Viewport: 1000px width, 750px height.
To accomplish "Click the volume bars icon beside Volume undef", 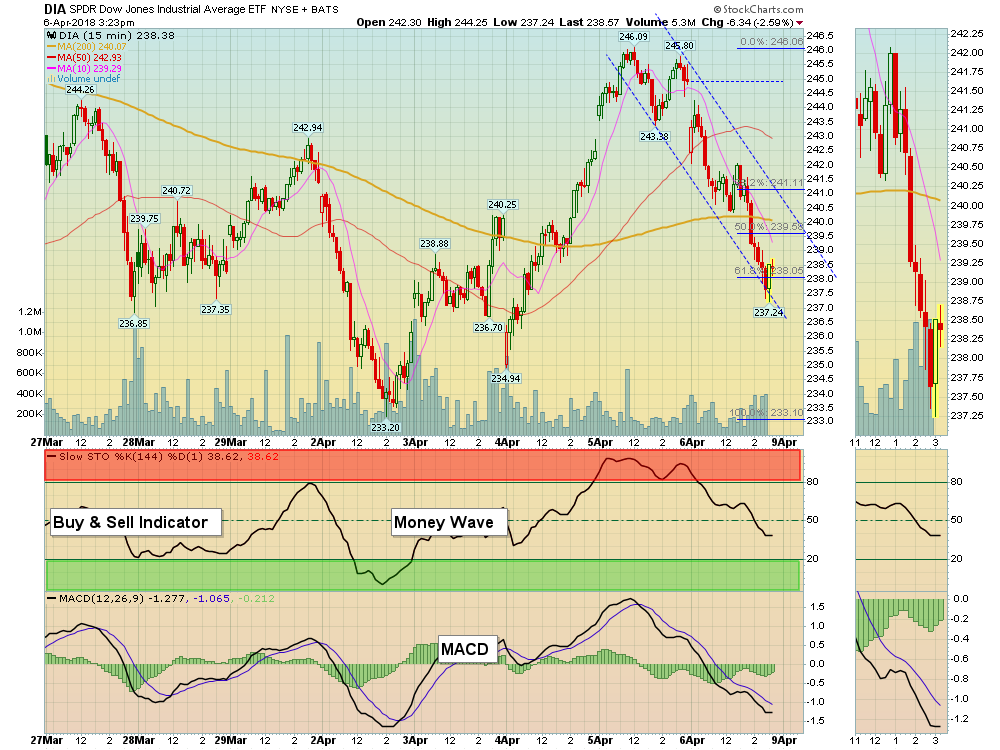I will pos(51,79).
